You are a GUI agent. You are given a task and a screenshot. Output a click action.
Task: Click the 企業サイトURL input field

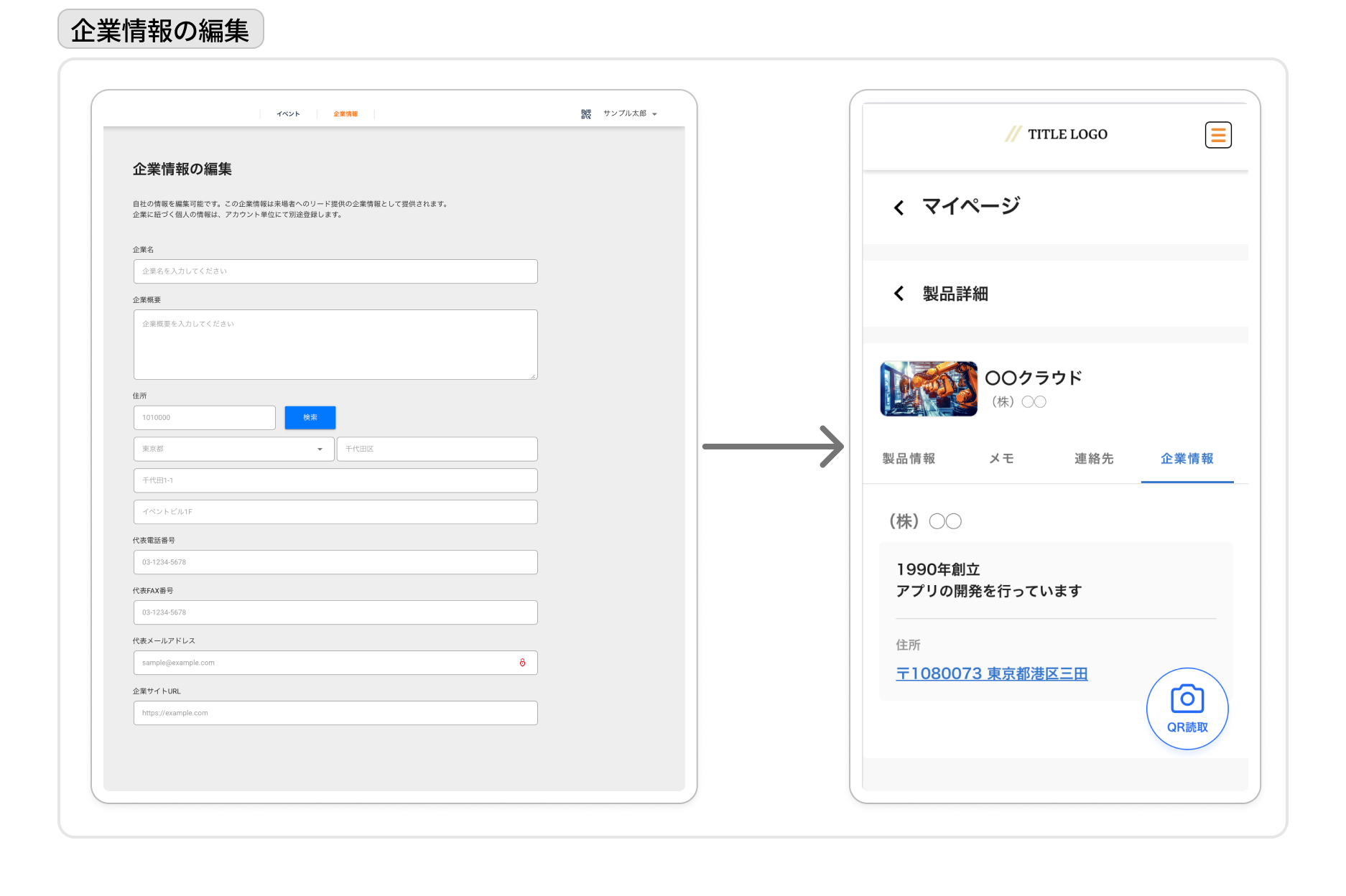point(335,713)
